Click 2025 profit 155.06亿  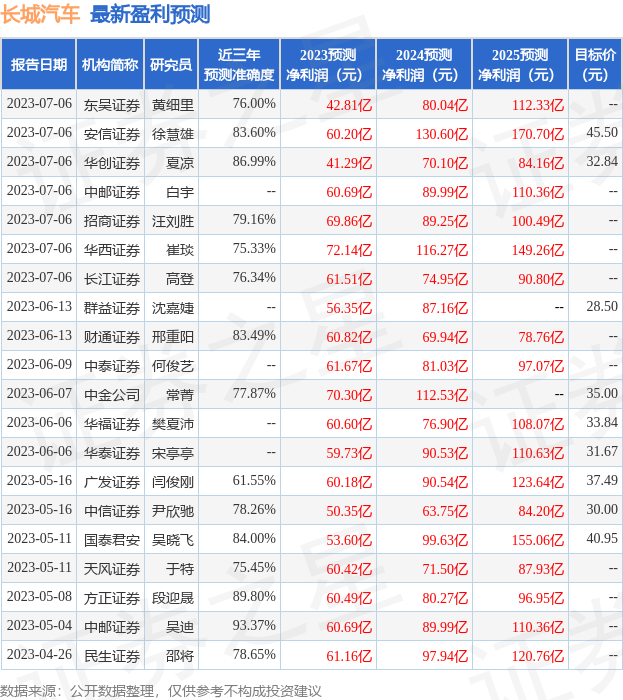click(538, 540)
